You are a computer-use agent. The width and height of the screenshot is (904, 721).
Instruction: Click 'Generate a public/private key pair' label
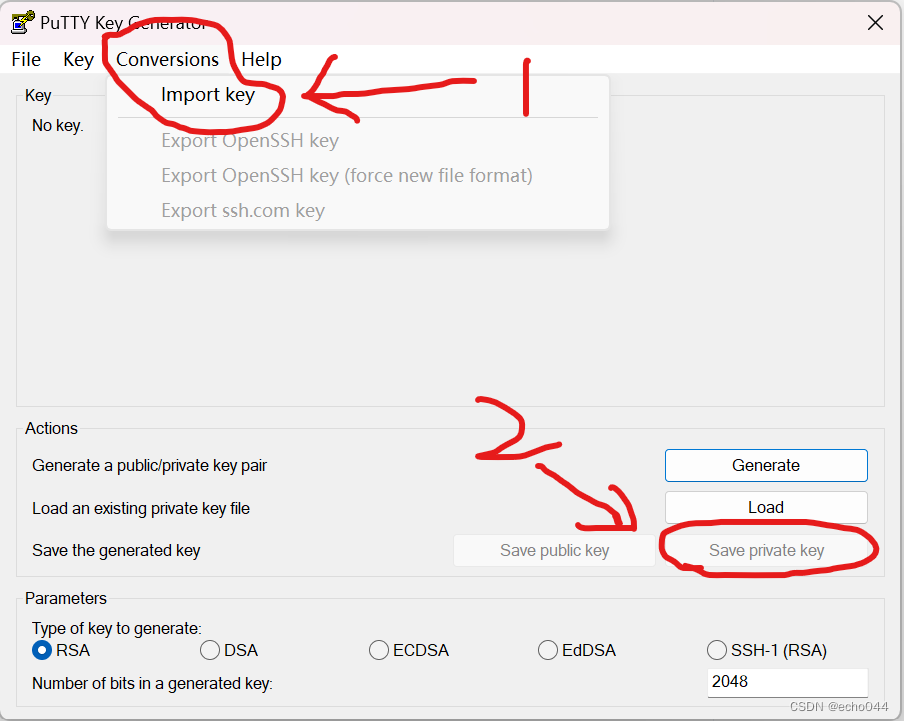149,466
